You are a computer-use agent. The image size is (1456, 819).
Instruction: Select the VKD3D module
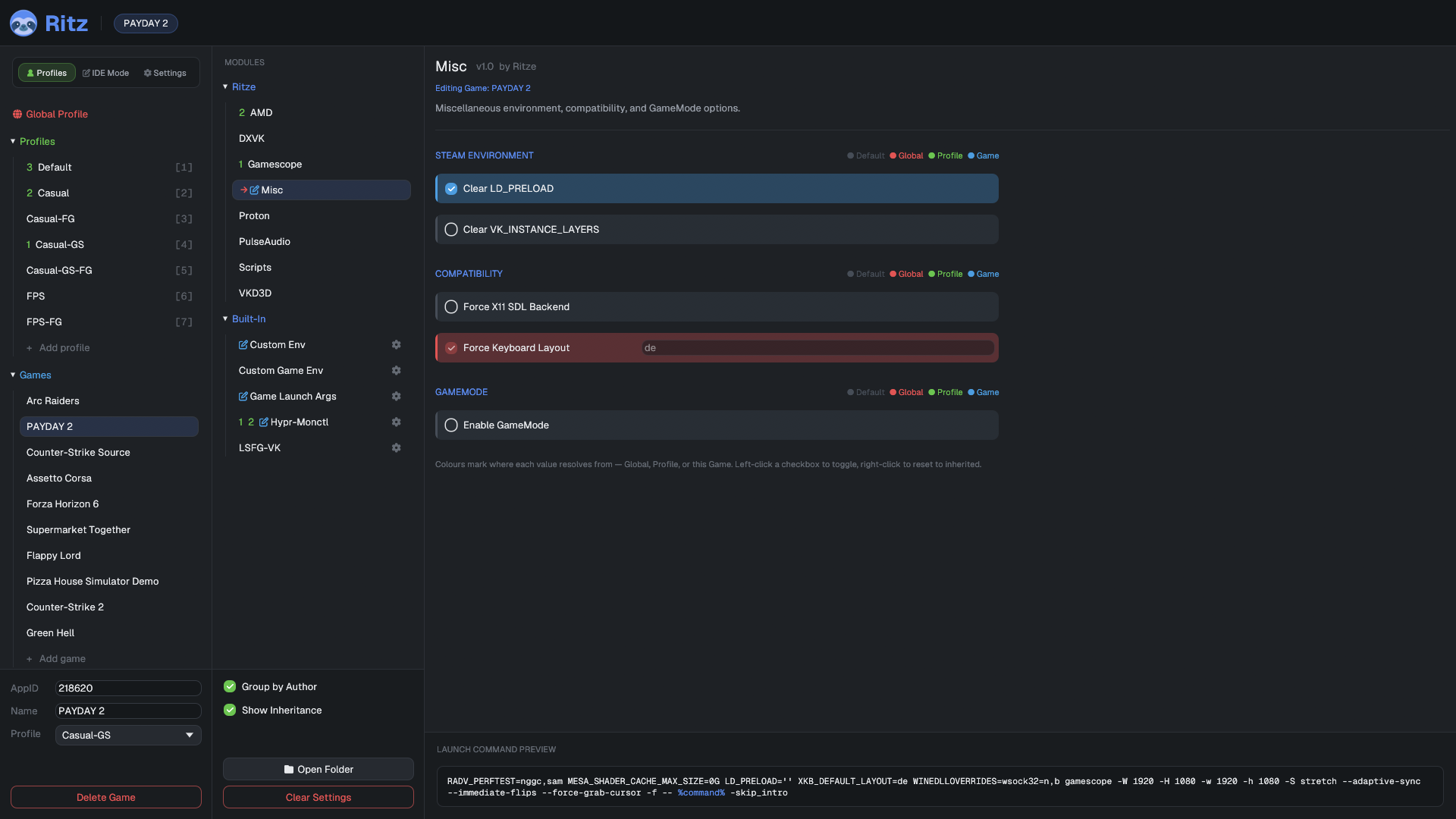pyautogui.click(x=322, y=293)
